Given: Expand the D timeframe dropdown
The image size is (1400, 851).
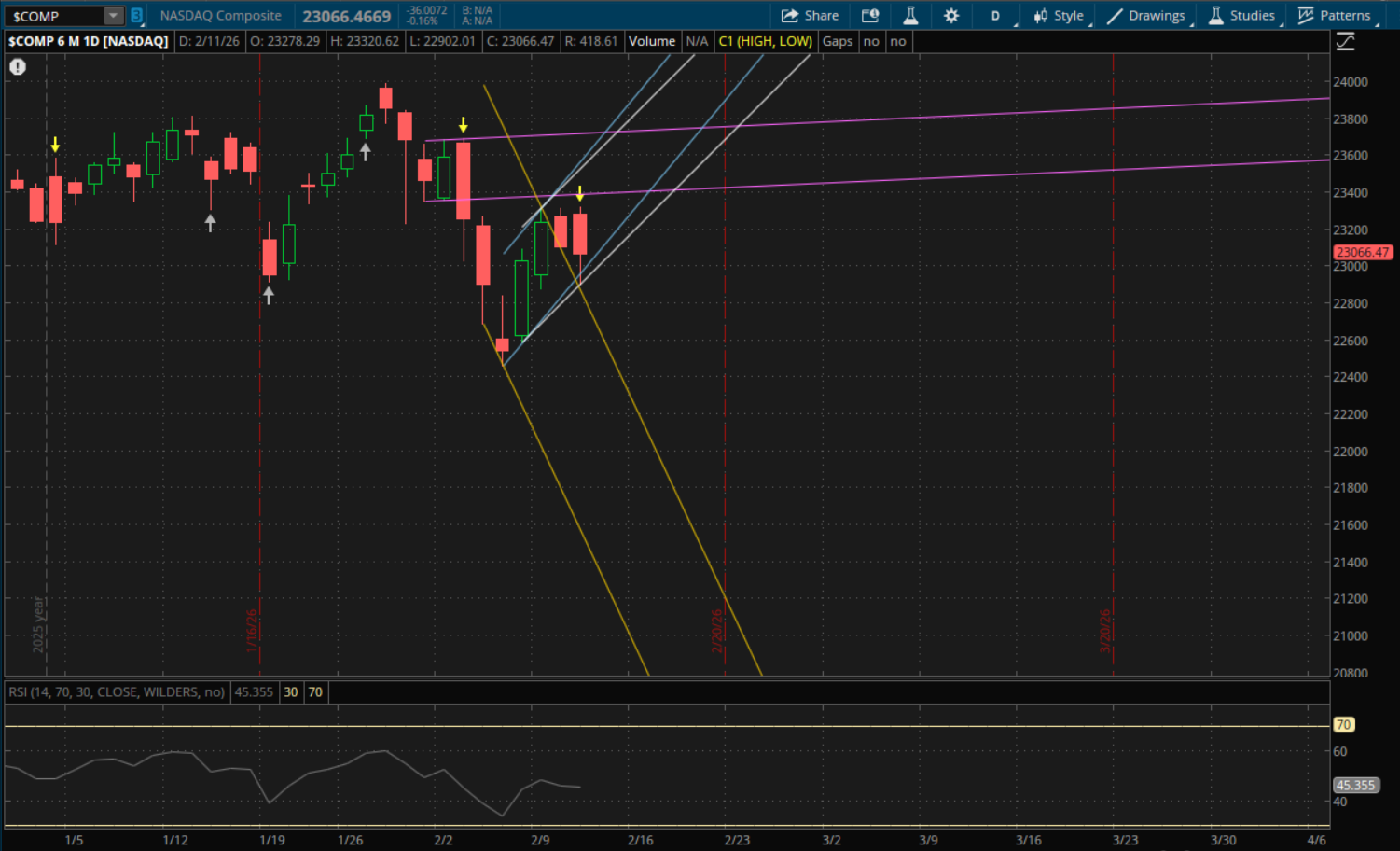Looking at the screenshot, I should 996,16.
